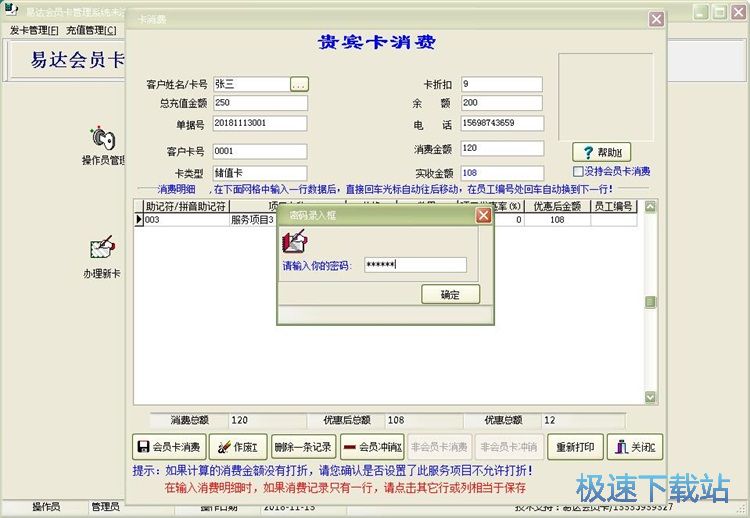Screen dimensions: 750x518
Task: Click the 客户卡号 field 0001
Action: [x=260, y=151]
